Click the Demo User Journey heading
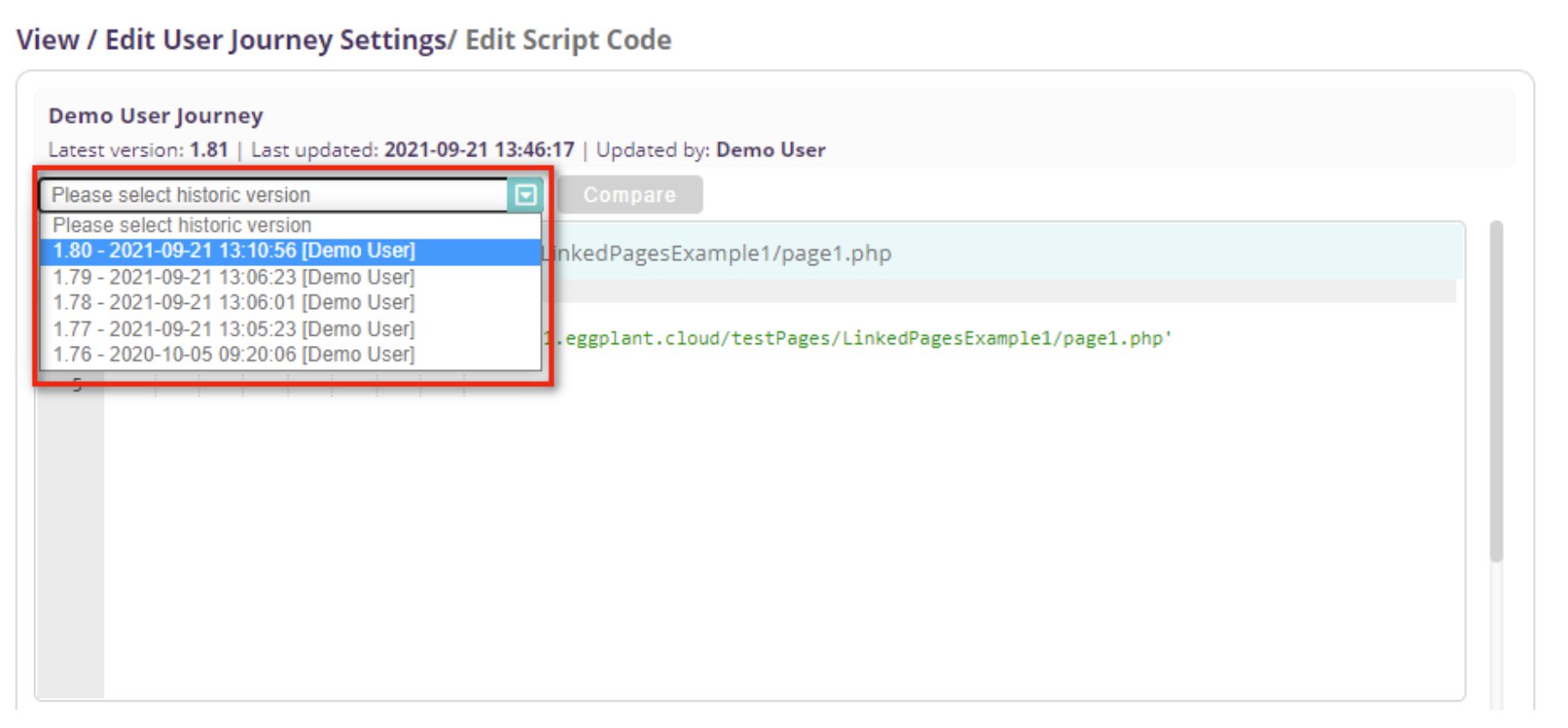Image resolution: width=1568 pixels, height=728 pixels. click(x=155, y=116)
